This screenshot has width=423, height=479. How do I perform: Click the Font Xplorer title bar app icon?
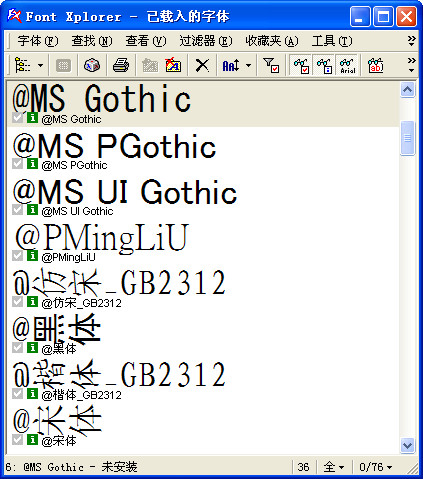coord(14,16)
